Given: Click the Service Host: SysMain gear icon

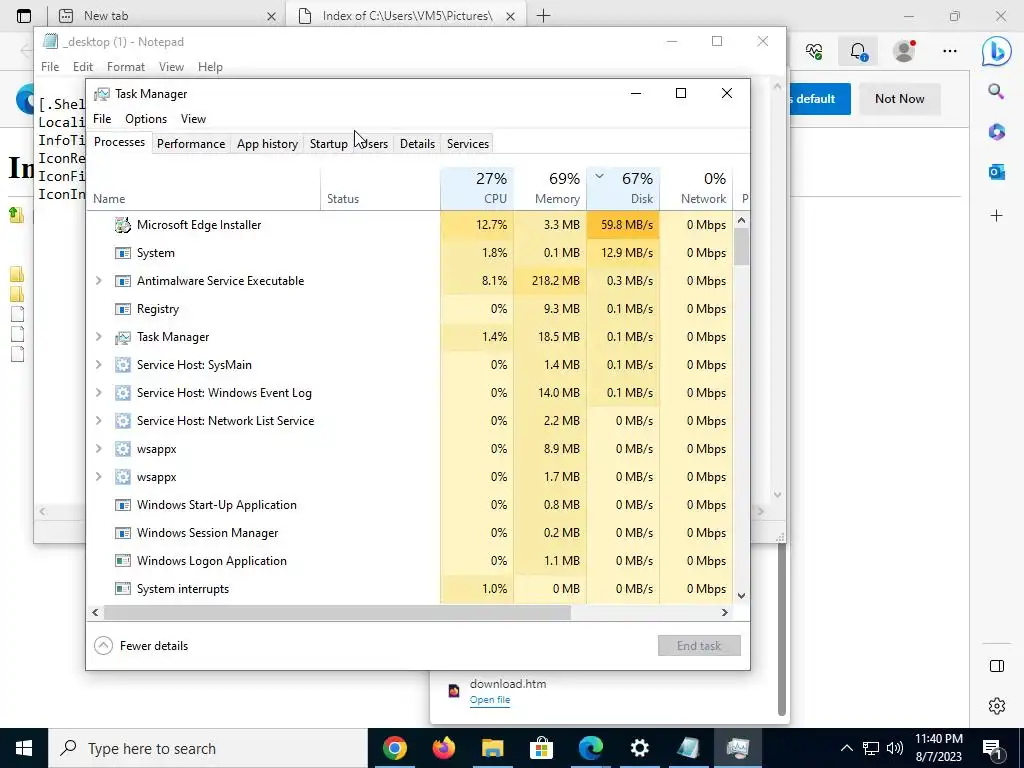Looking at the screenshot, I should [123, 365].
